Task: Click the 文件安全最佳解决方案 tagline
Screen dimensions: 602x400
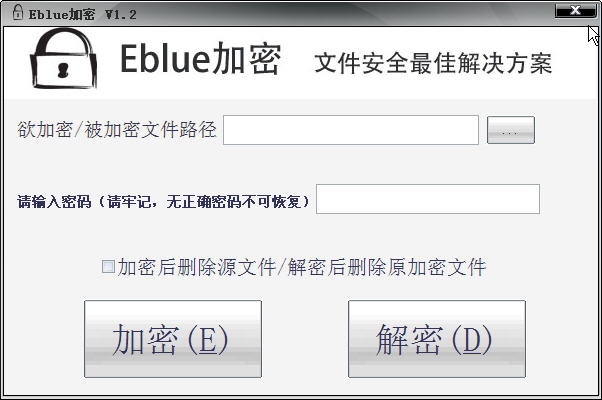Action: coord(433,63)
